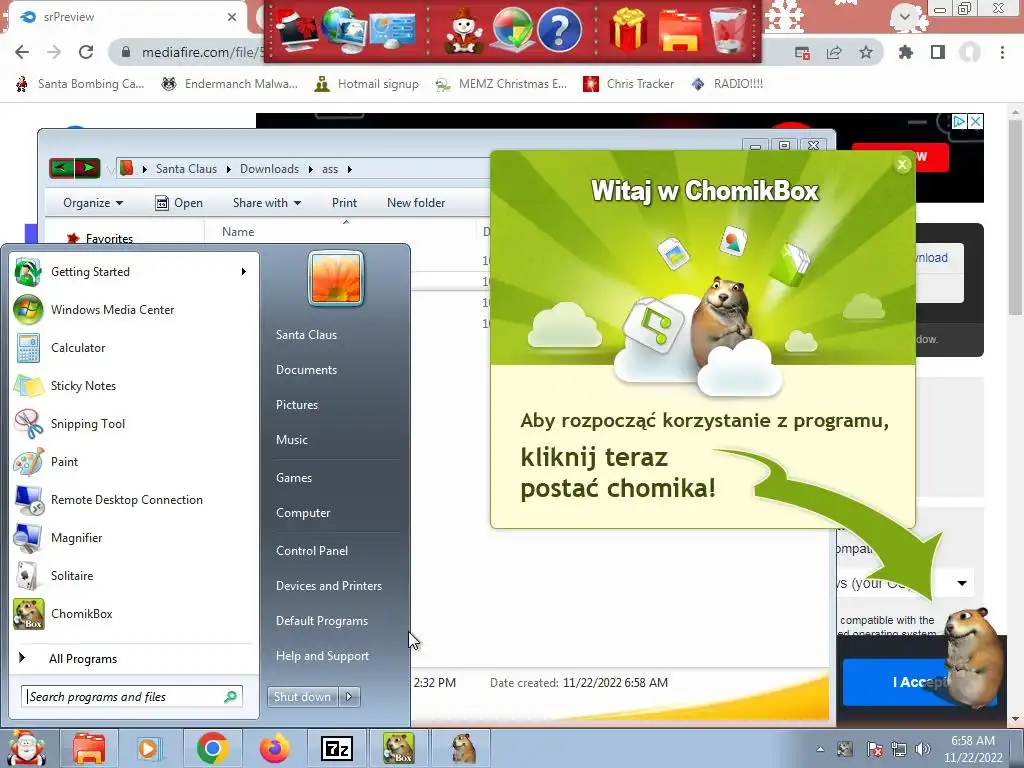
Task: Open the red folder taskbar icon
Action: pyautogui.click(x=89, y=748)
